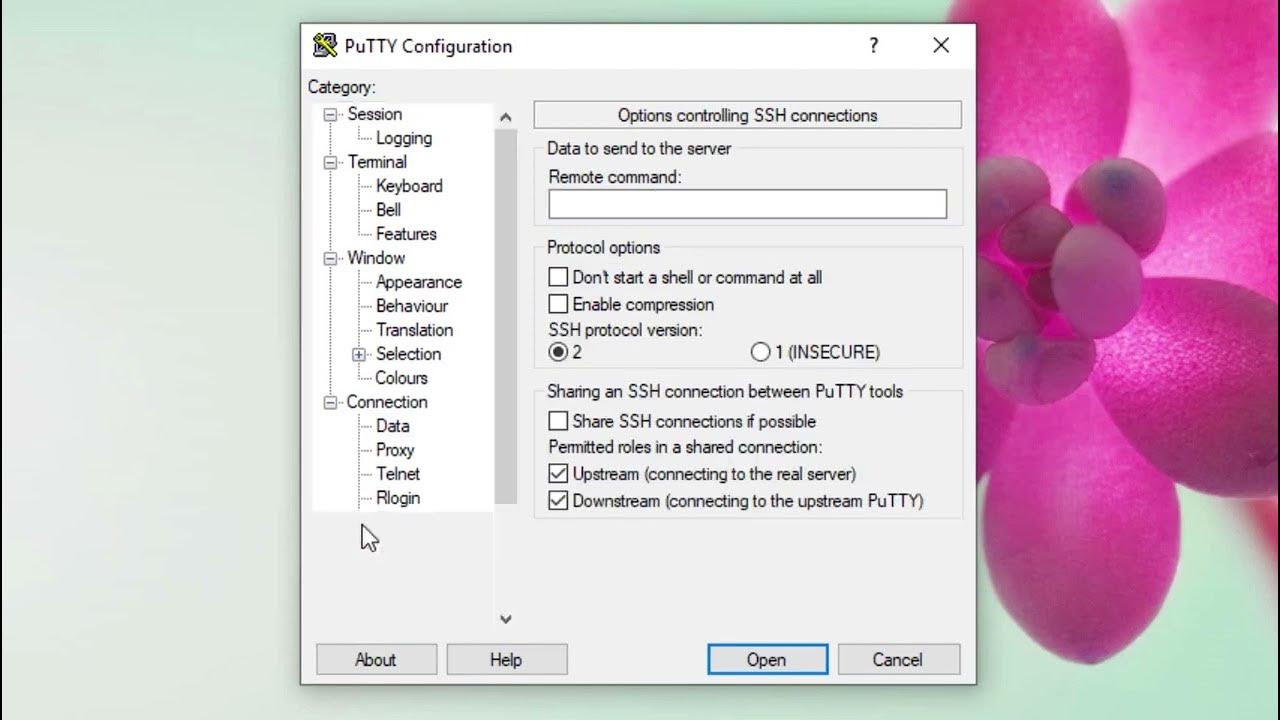Collapse the Session tree node
Image resolution: width=1280 pixels, height=720 pixels.
pyautogui.click(x=330, y=115)
